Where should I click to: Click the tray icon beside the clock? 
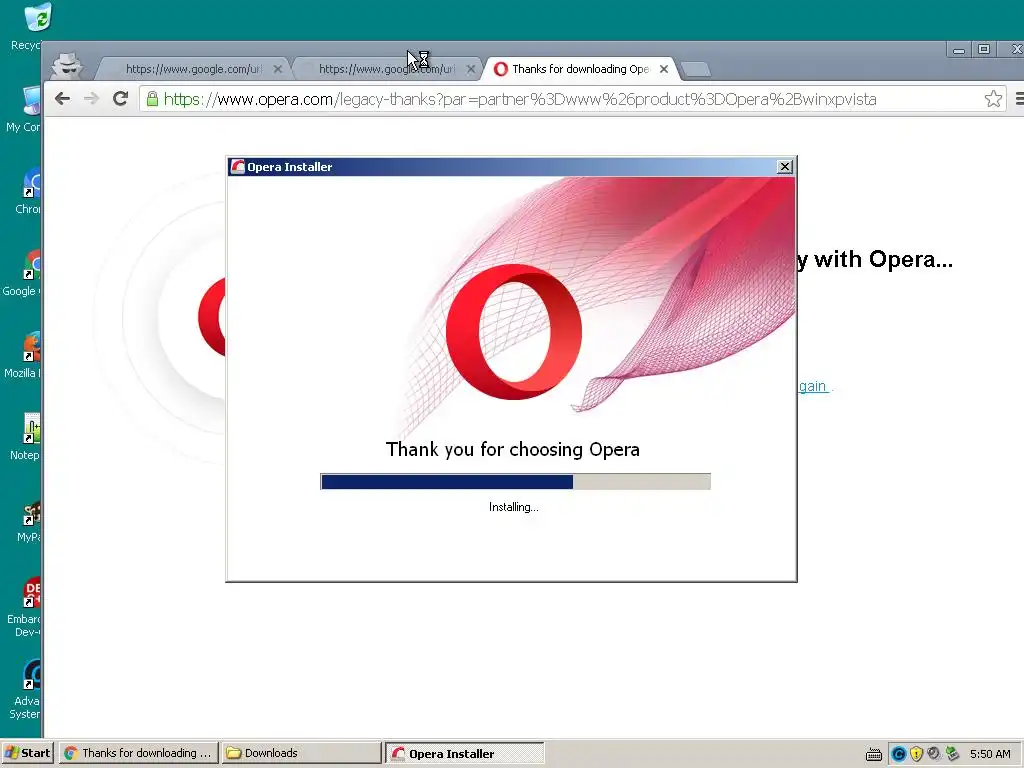point(952,754)
